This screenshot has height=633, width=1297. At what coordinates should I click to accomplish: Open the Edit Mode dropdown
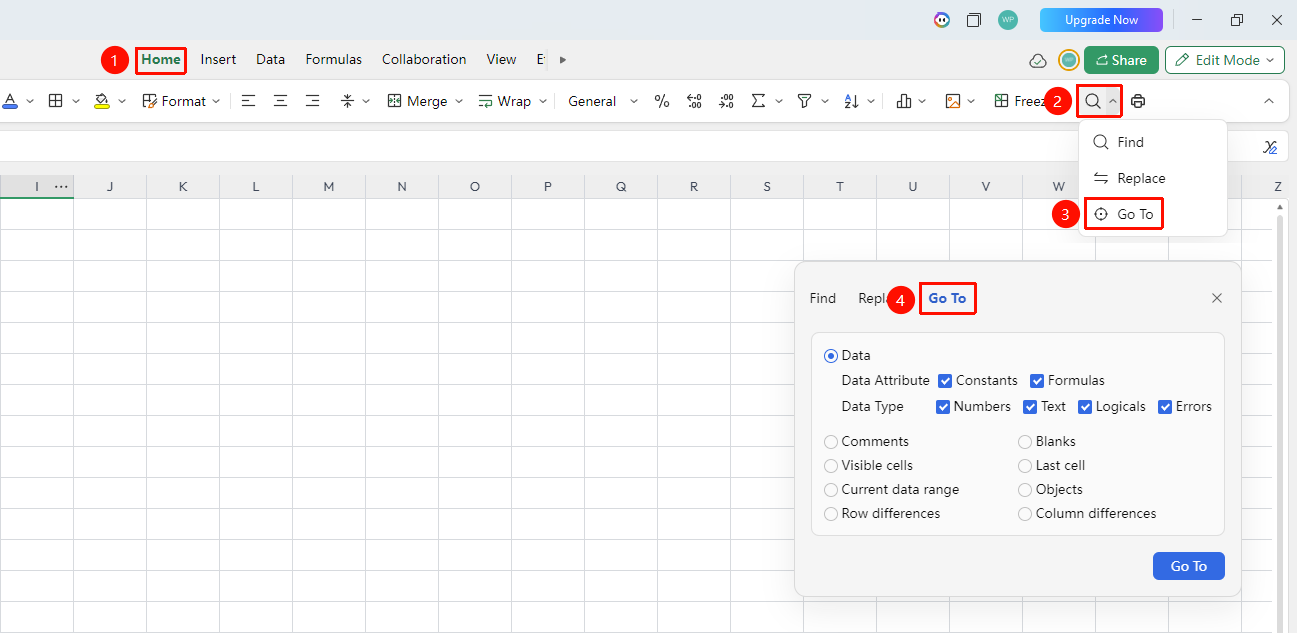point(1225,60)
